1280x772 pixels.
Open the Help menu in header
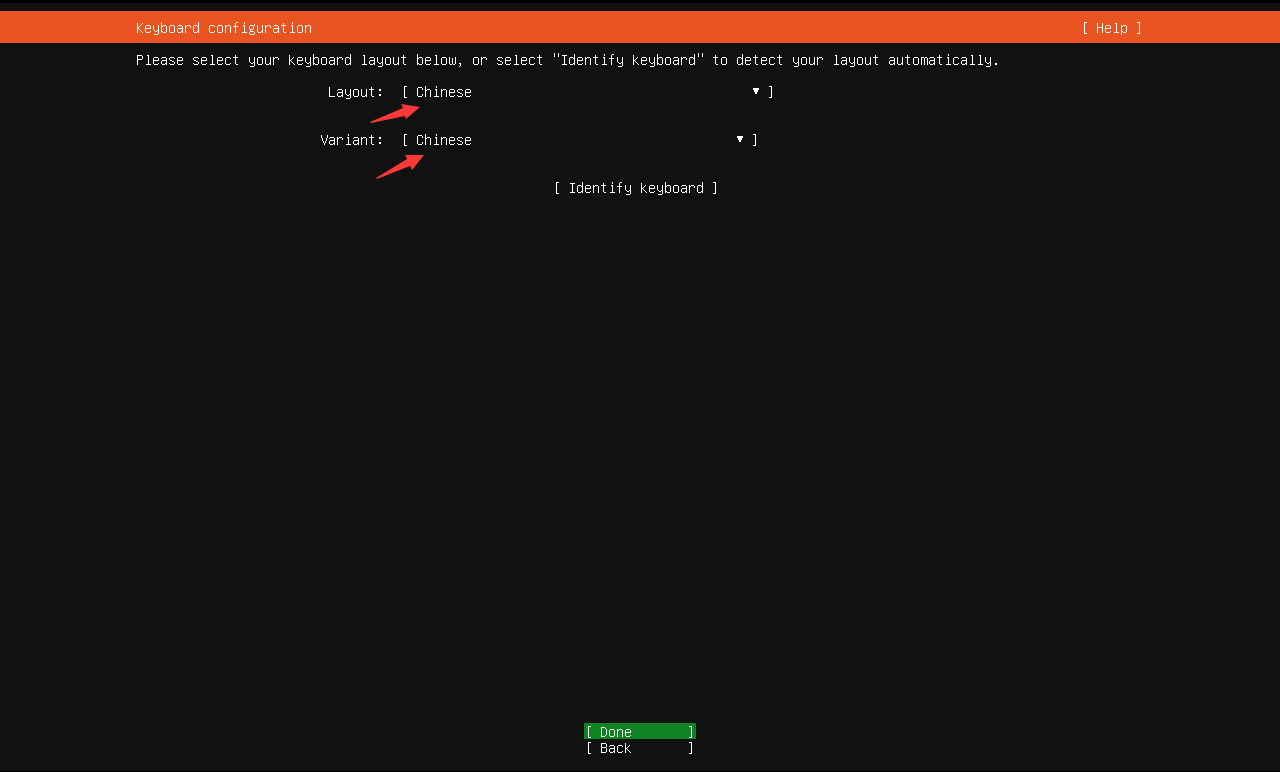coord(1111,28)
